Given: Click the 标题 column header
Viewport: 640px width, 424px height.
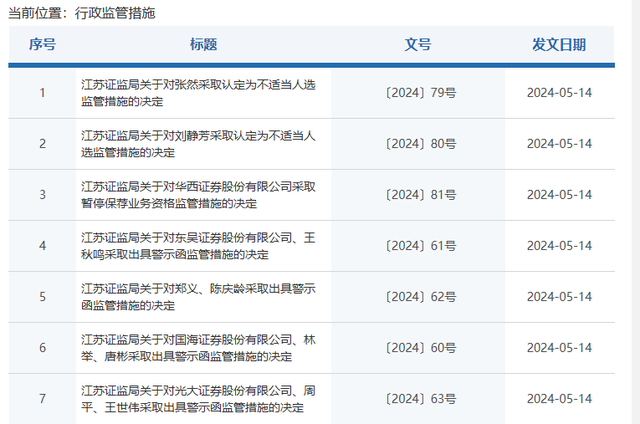Looking at the screenshot, I should [203, 44].
